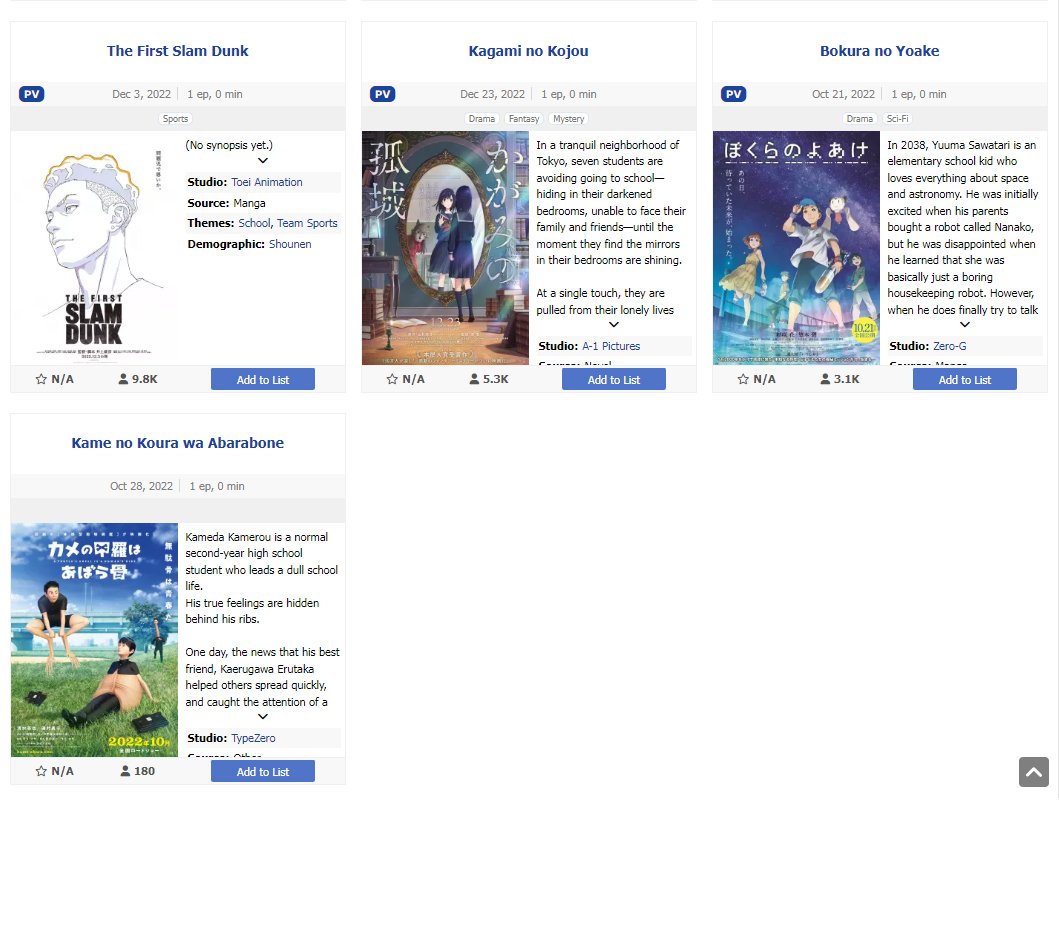Open the PV badge for Kagami no Kojou
Screen dimensions: 1059x933
click(382, 94)
